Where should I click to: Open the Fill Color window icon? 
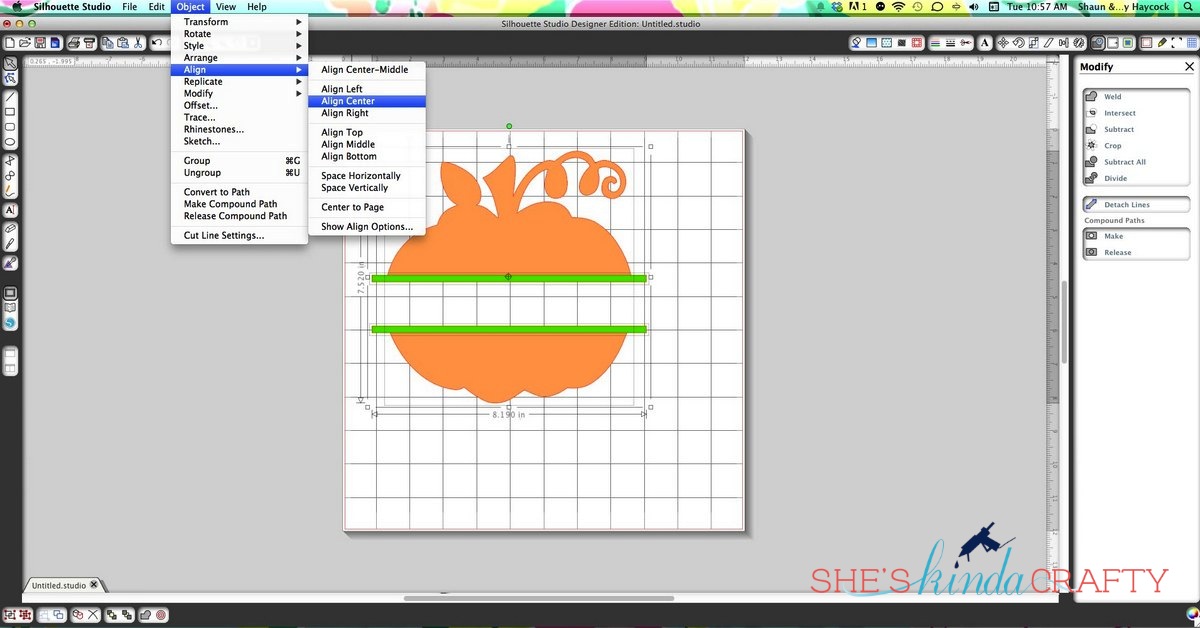[856, 43]
